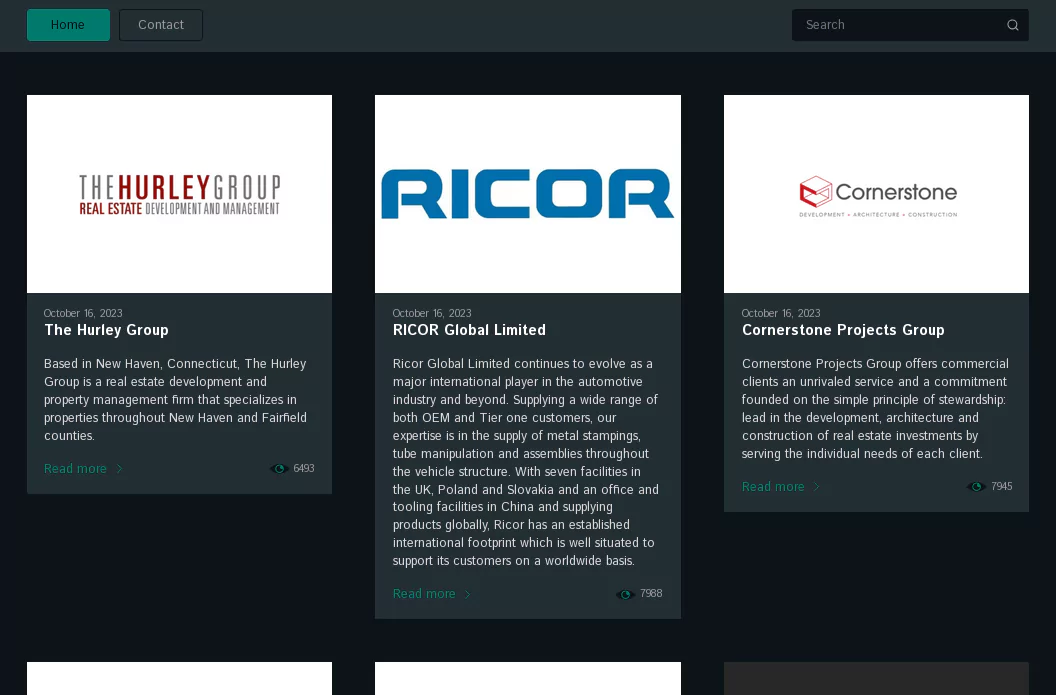This screenshot has width=1056, height=695.
Task: Go to the Home page tab
Action: point(68,25)
